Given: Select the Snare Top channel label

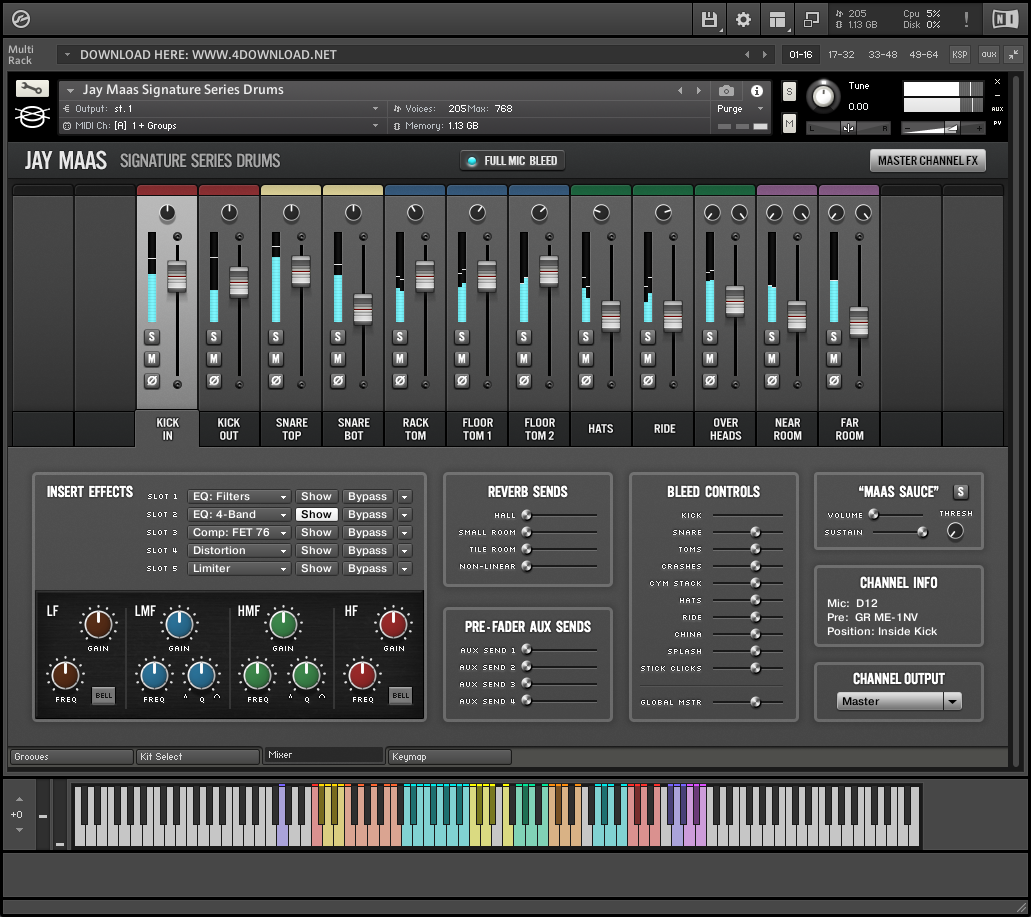Looking at the screenshot, I should click(x=291, y=429).
